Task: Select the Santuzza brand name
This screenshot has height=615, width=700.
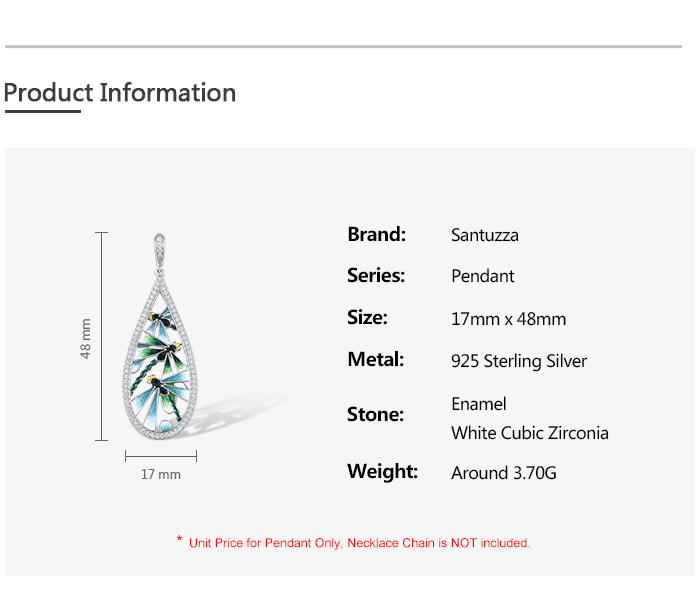Action: click(x=485, y=236)
